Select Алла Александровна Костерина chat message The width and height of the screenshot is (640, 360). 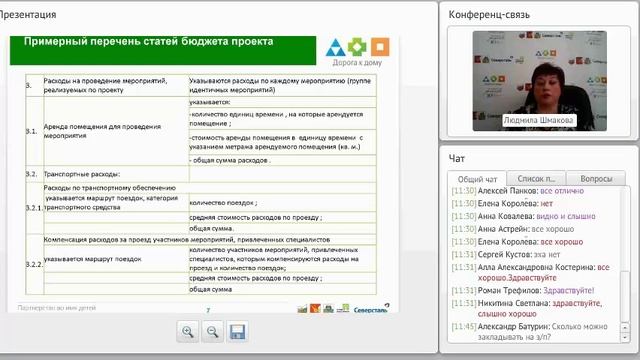[x=531, y=272]
